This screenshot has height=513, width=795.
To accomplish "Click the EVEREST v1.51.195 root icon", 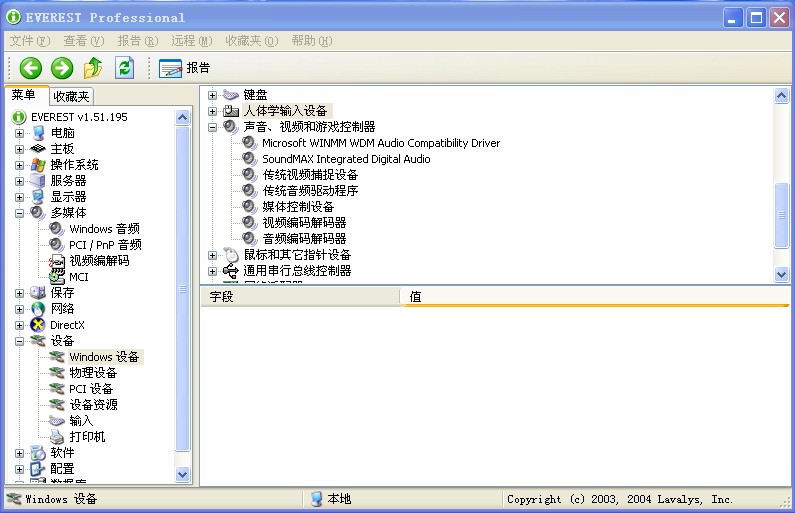I will [19, 117].
